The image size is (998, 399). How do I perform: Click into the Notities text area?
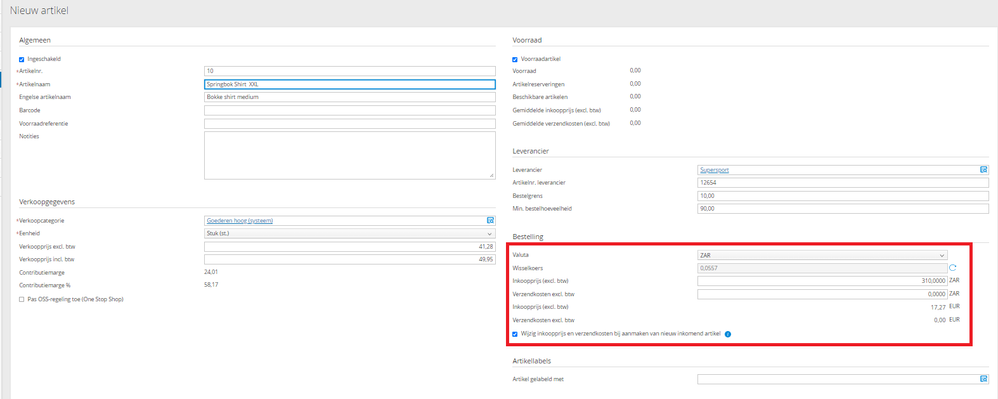coord(349,155)
